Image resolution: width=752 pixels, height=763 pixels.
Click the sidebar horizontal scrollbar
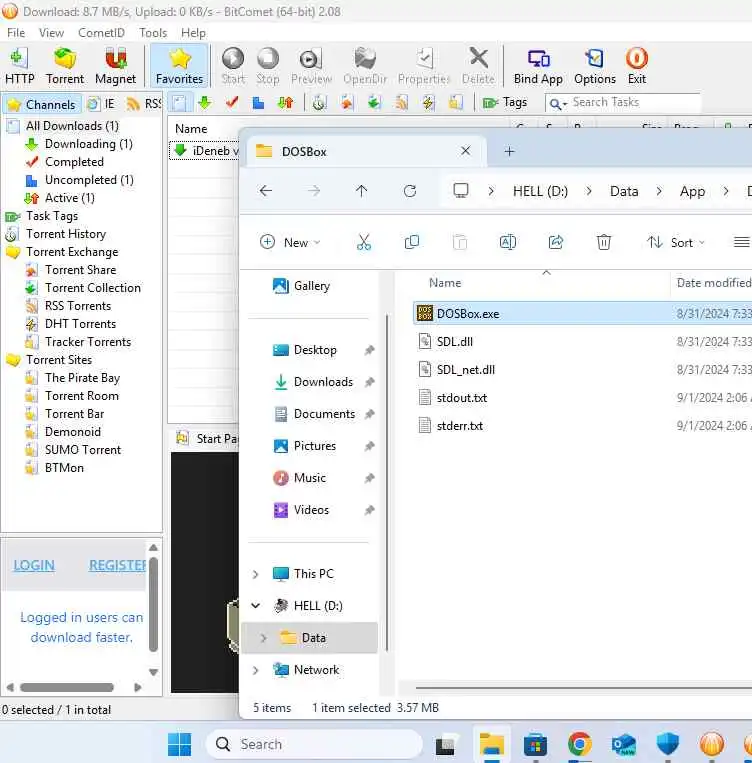(x=67, y=688)
